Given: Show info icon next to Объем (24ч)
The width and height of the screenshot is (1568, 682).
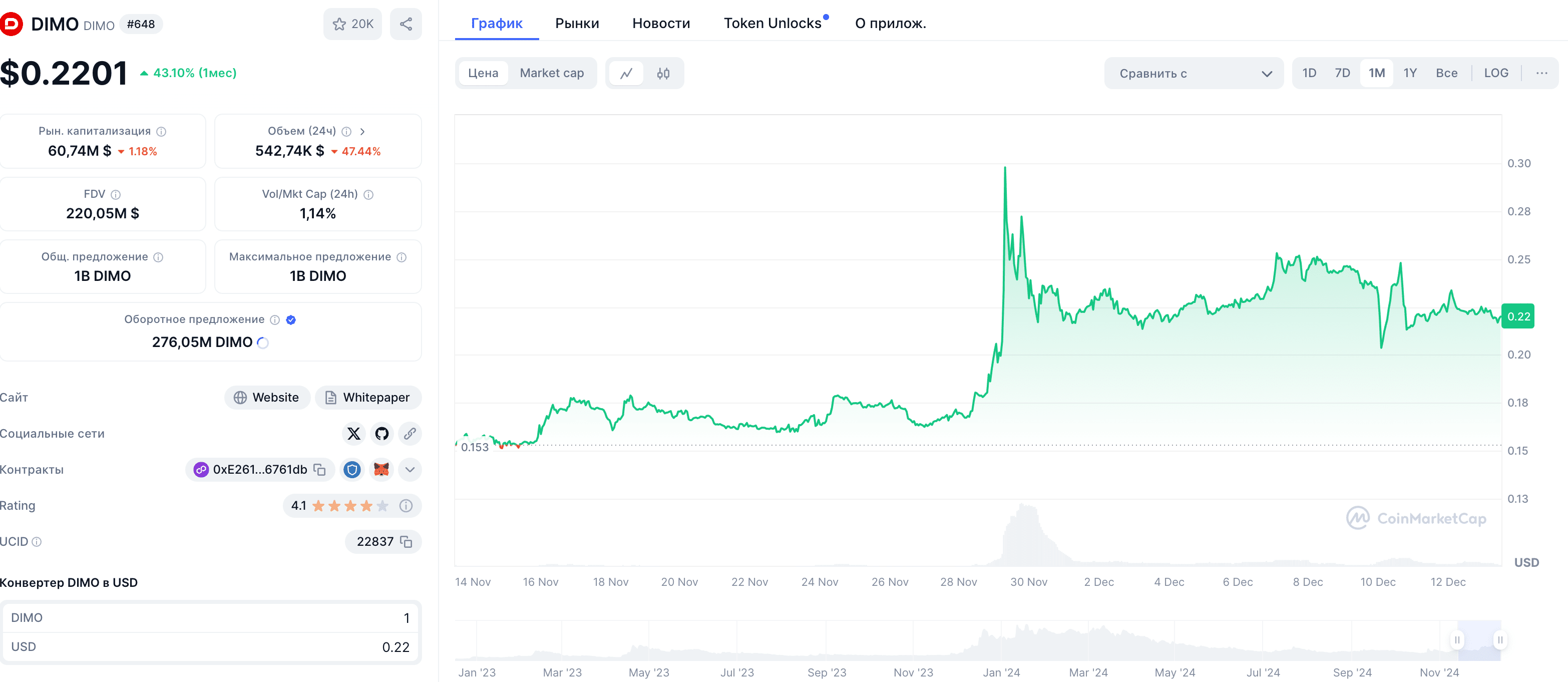Looking at the screenshot, I should [346, 132].
